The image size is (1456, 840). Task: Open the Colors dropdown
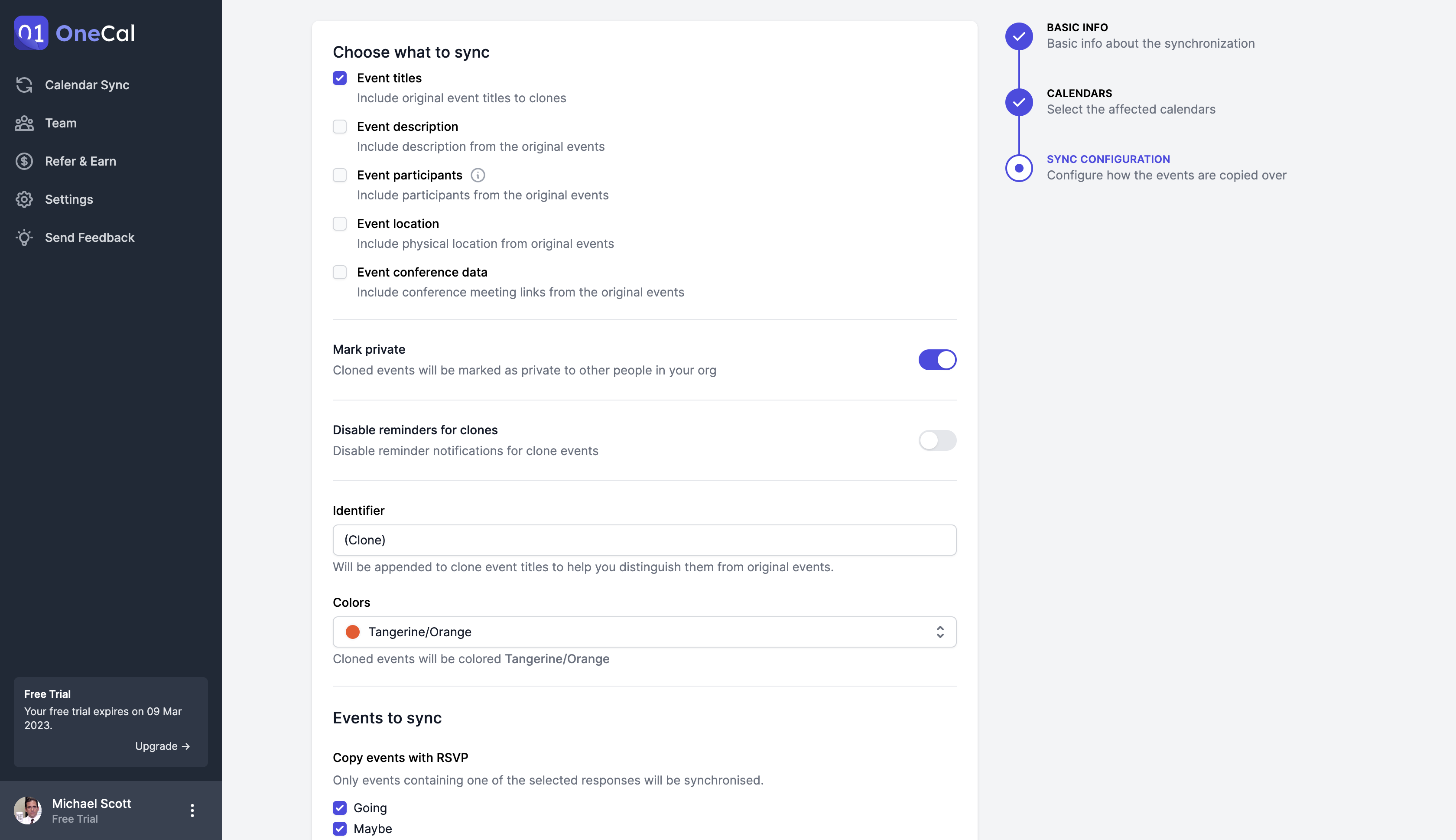tap(644, 632)
